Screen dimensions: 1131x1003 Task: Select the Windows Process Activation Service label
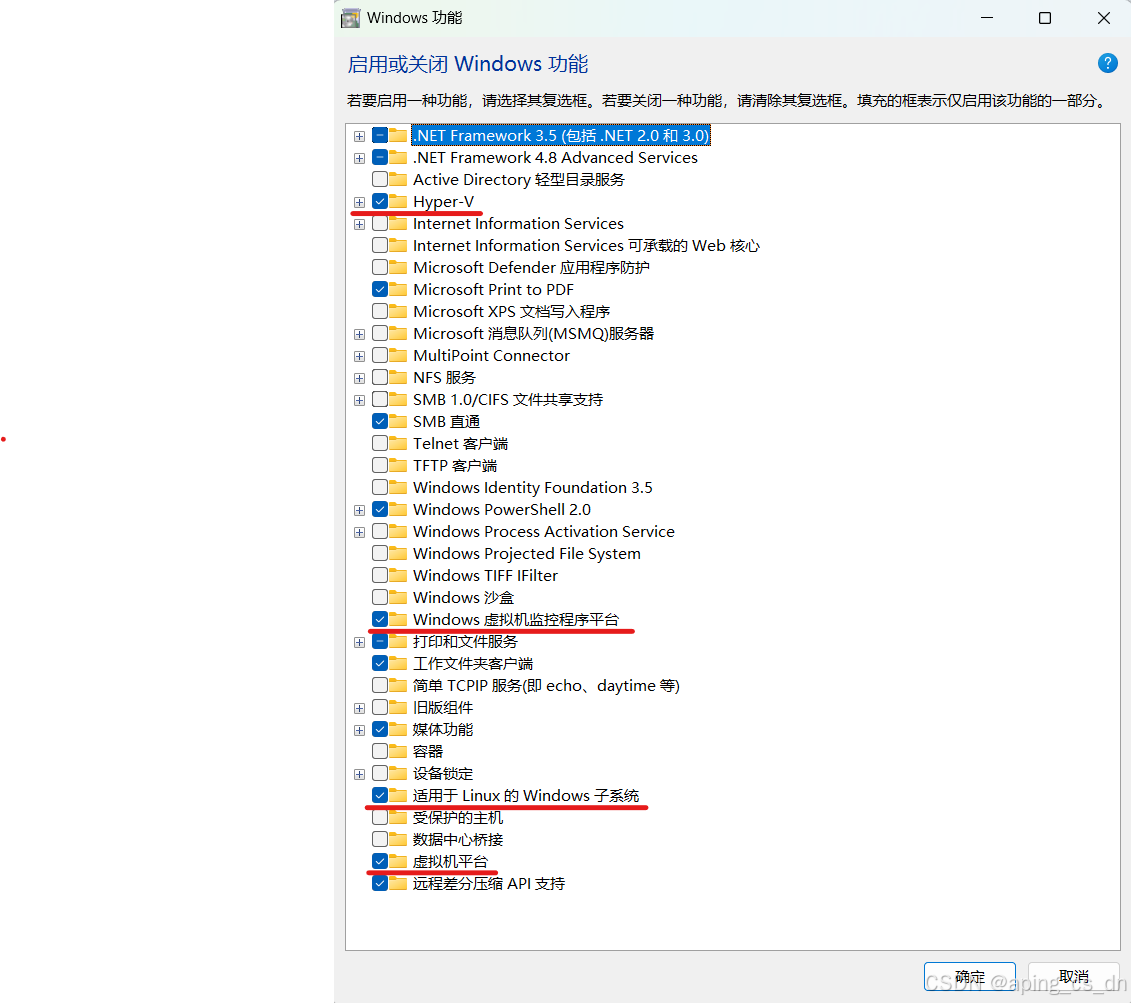click(x=544, y=531)
